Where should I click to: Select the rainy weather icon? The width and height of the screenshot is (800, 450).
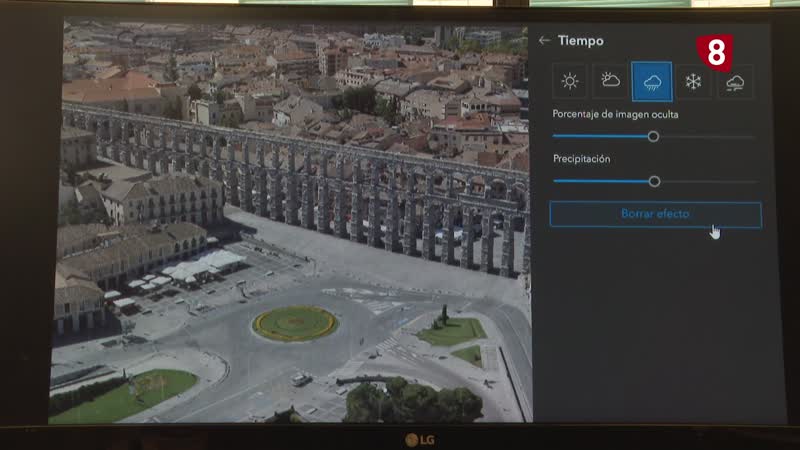click(652, 82)
